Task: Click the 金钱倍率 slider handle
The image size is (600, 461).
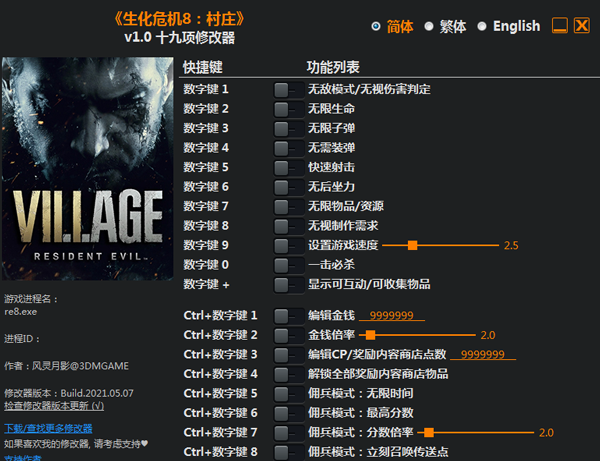Action: (x=370, y=335)
